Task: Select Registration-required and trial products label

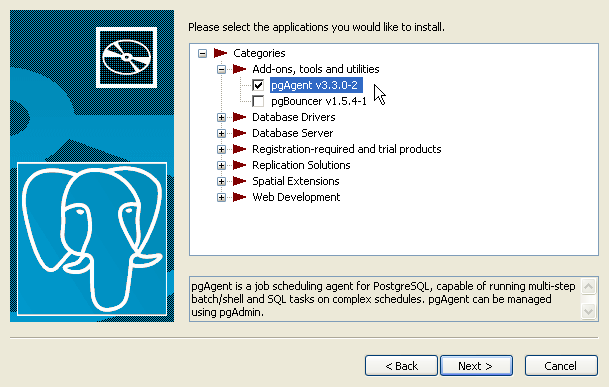Action: click(347, 149)
